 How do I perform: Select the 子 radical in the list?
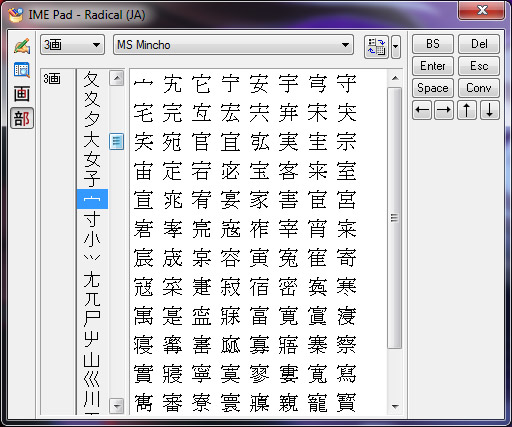92,179
